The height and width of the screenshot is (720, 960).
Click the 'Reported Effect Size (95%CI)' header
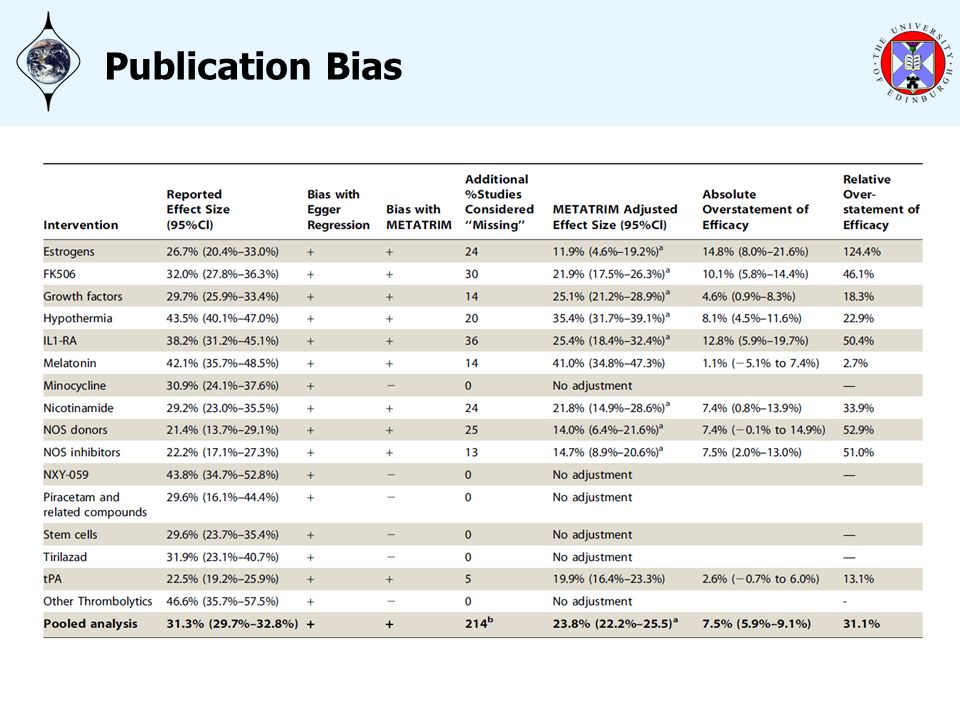(198, 209)
